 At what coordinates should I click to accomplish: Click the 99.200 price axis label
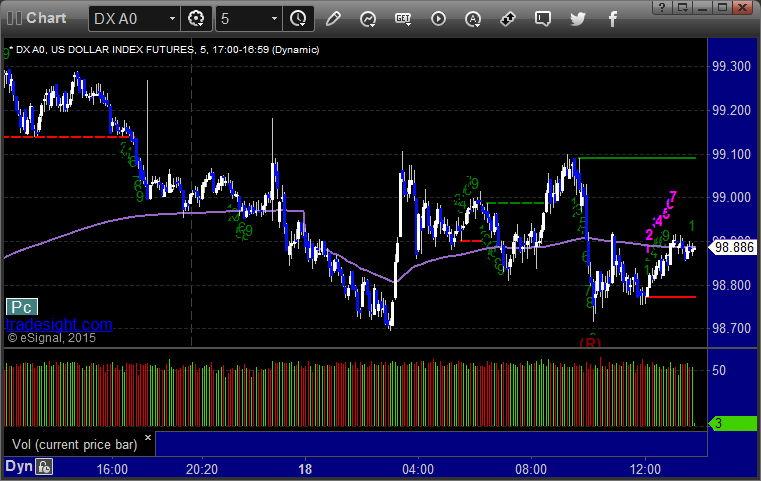(731, 111)
